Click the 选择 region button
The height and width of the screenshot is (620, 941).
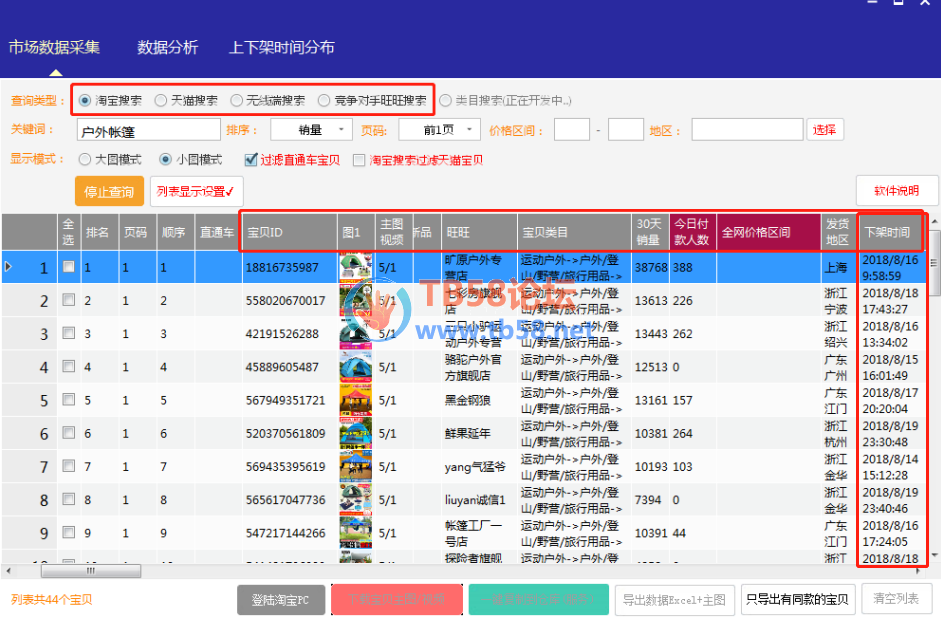coord(825,130)
